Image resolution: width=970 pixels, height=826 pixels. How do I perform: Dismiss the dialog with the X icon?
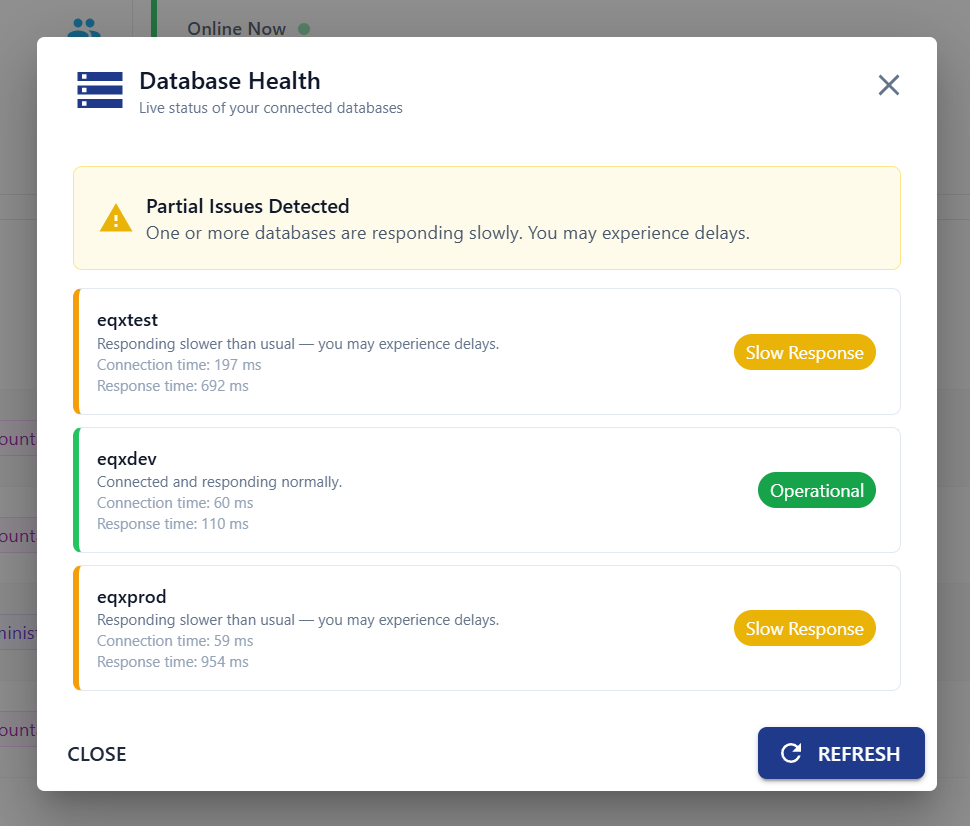(888, 85)
